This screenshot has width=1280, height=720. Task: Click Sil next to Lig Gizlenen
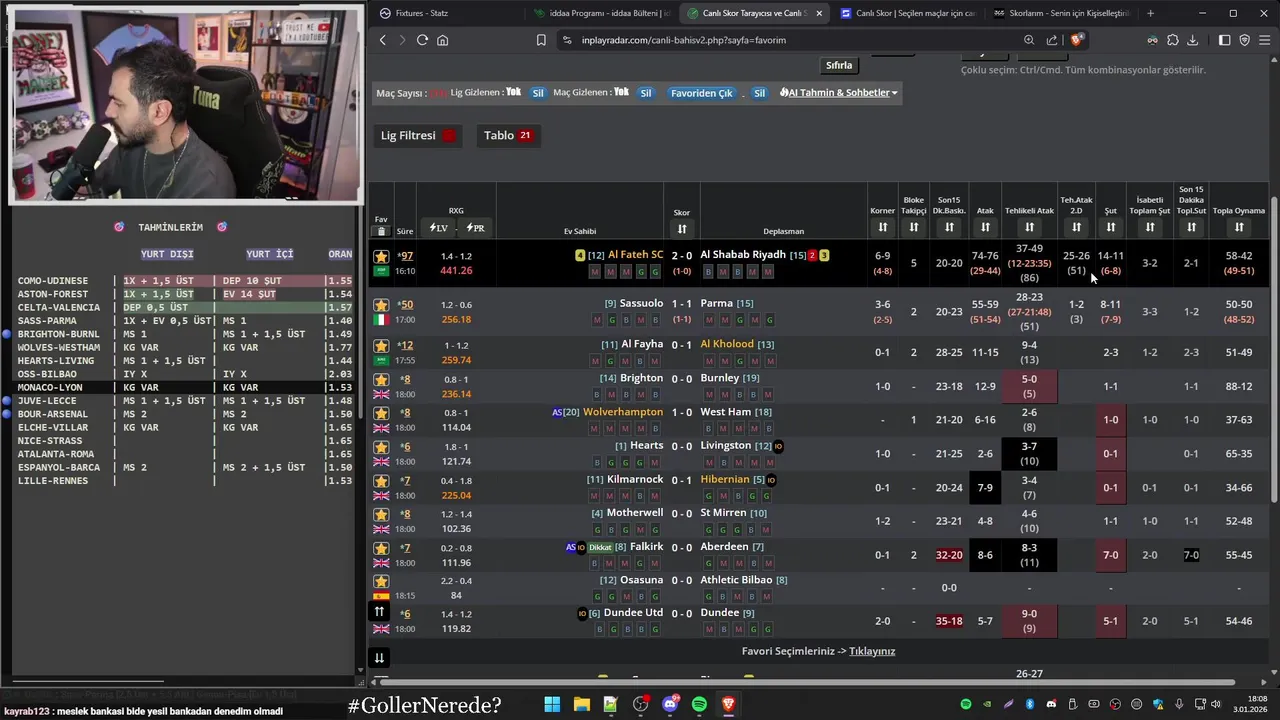[538, 93]
